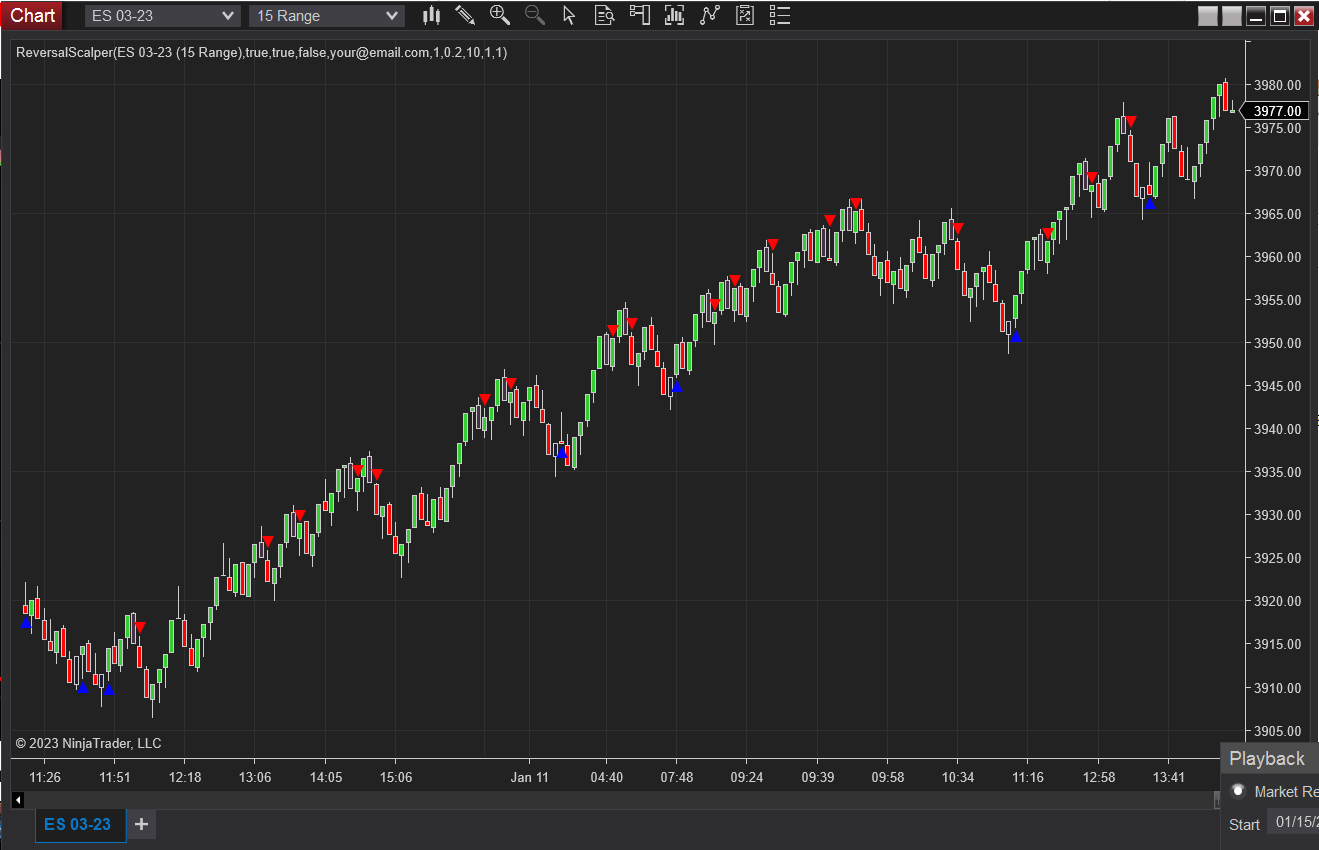Open the chart properties list icon

click(780, 15)
